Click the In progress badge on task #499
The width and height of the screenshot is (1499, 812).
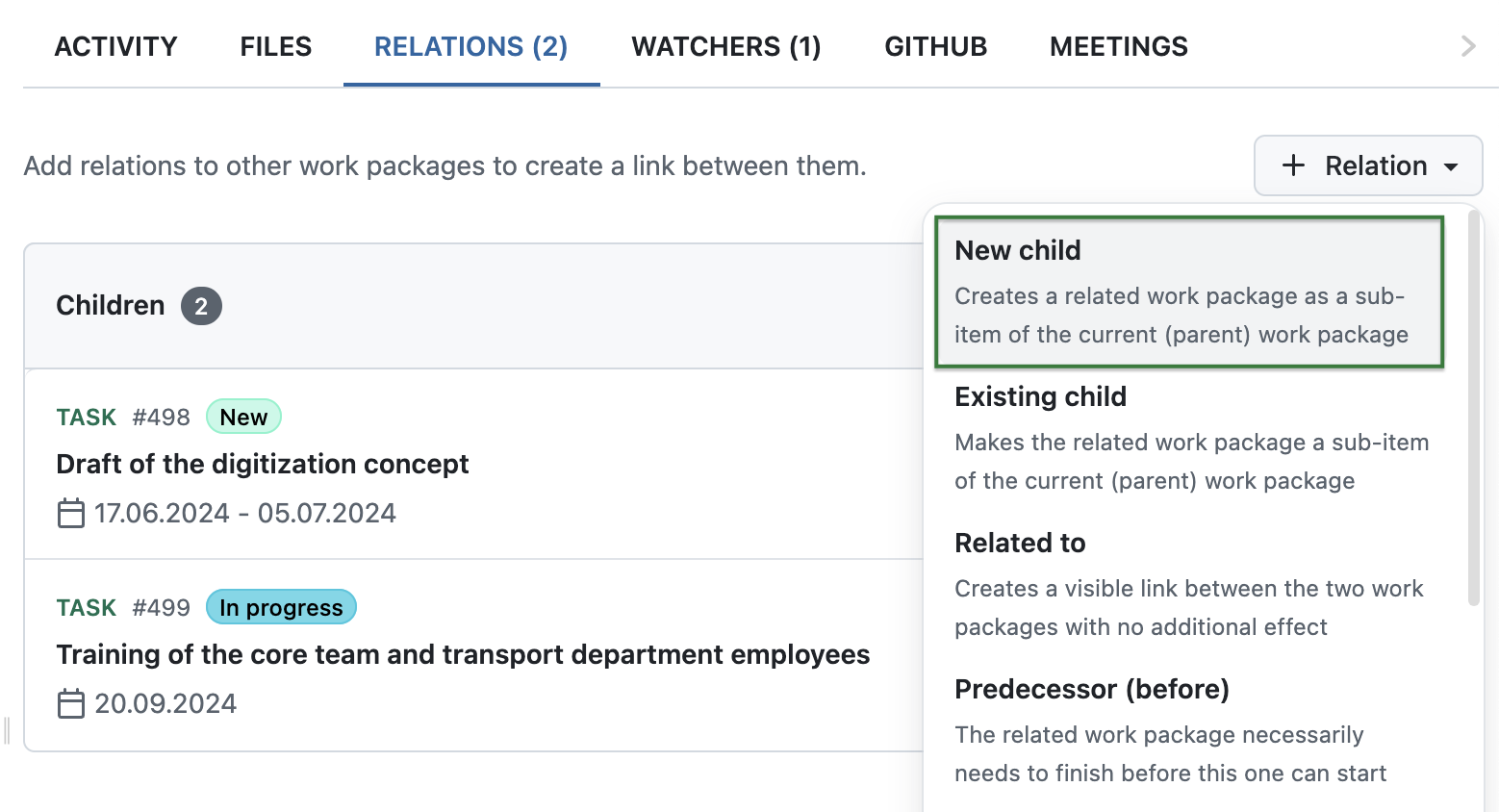281,606
